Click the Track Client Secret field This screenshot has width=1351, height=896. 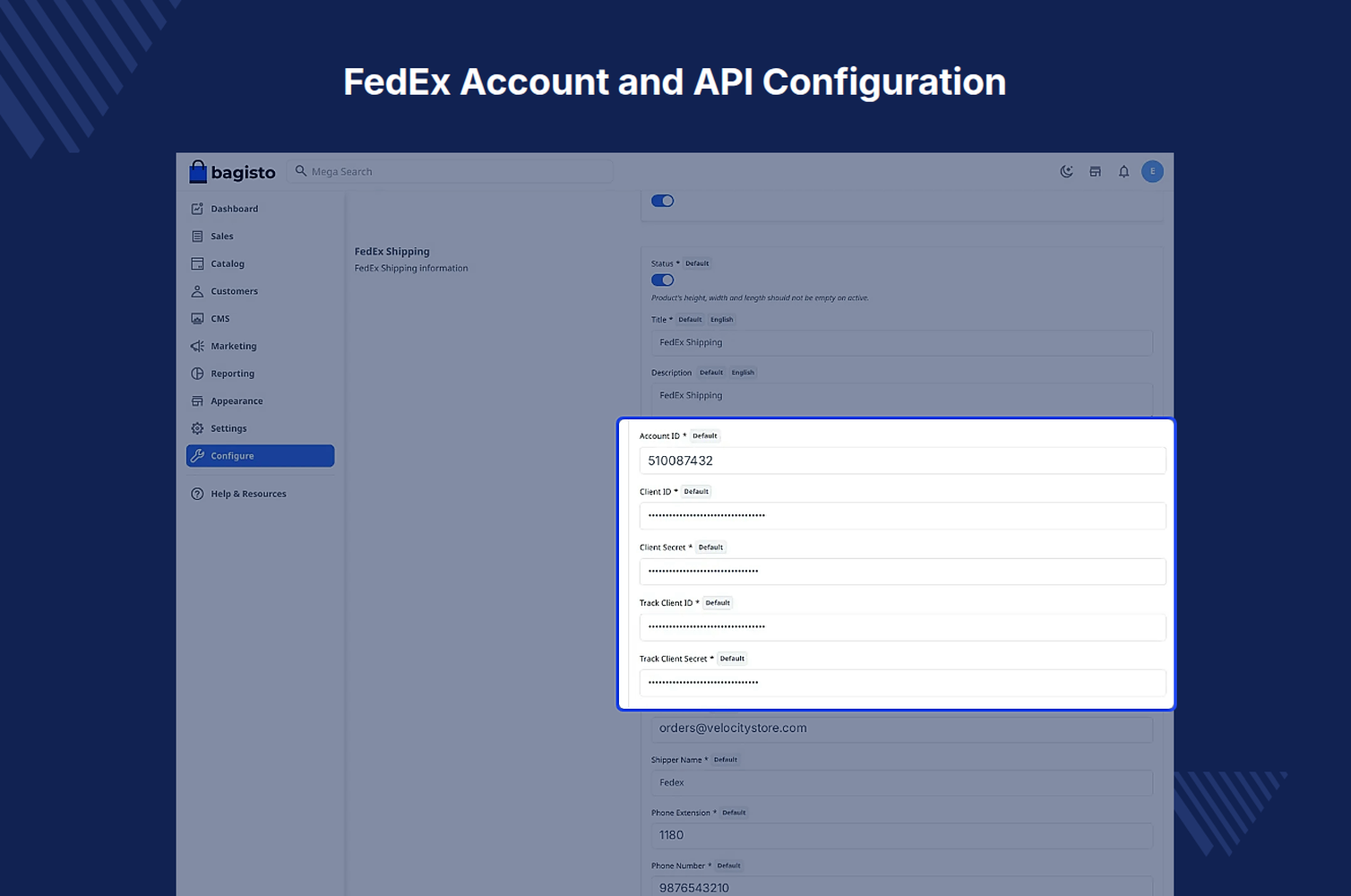(902, 683)
